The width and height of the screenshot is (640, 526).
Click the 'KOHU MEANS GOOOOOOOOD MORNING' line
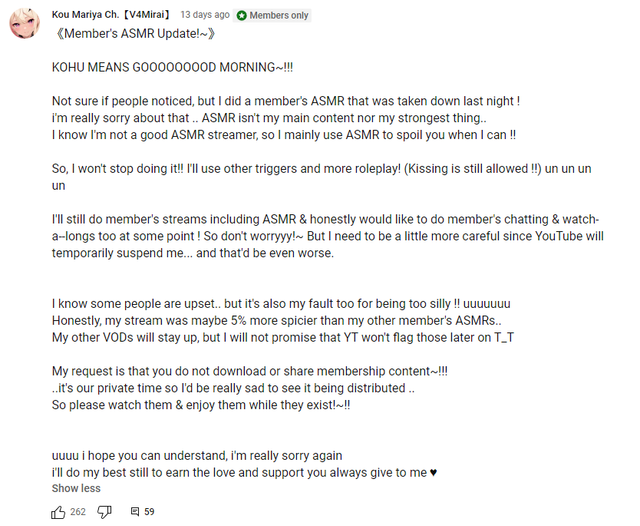172,67
